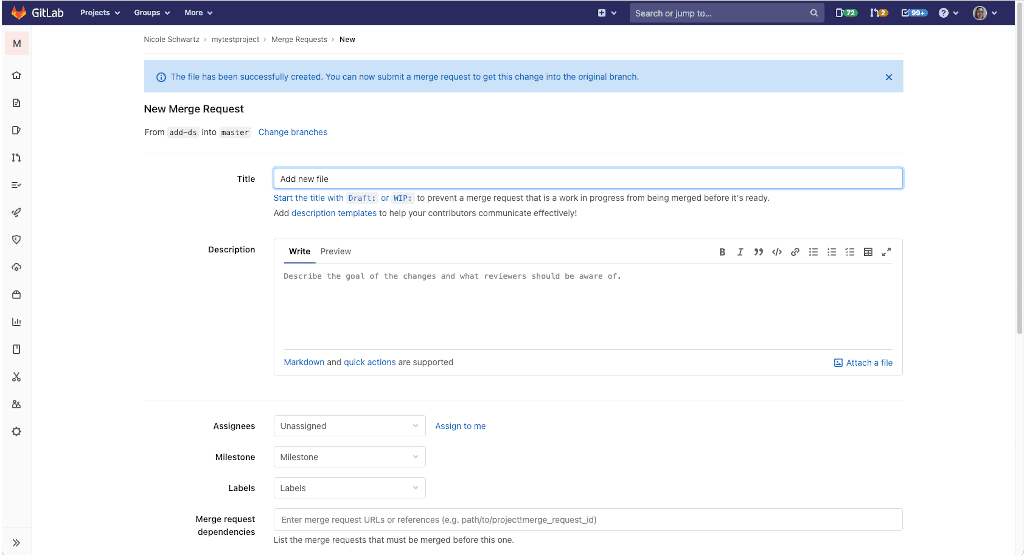Open the Requirements list icon in sidebar
This screenshot has width=1024, height=555.
(x=16, y=185)
